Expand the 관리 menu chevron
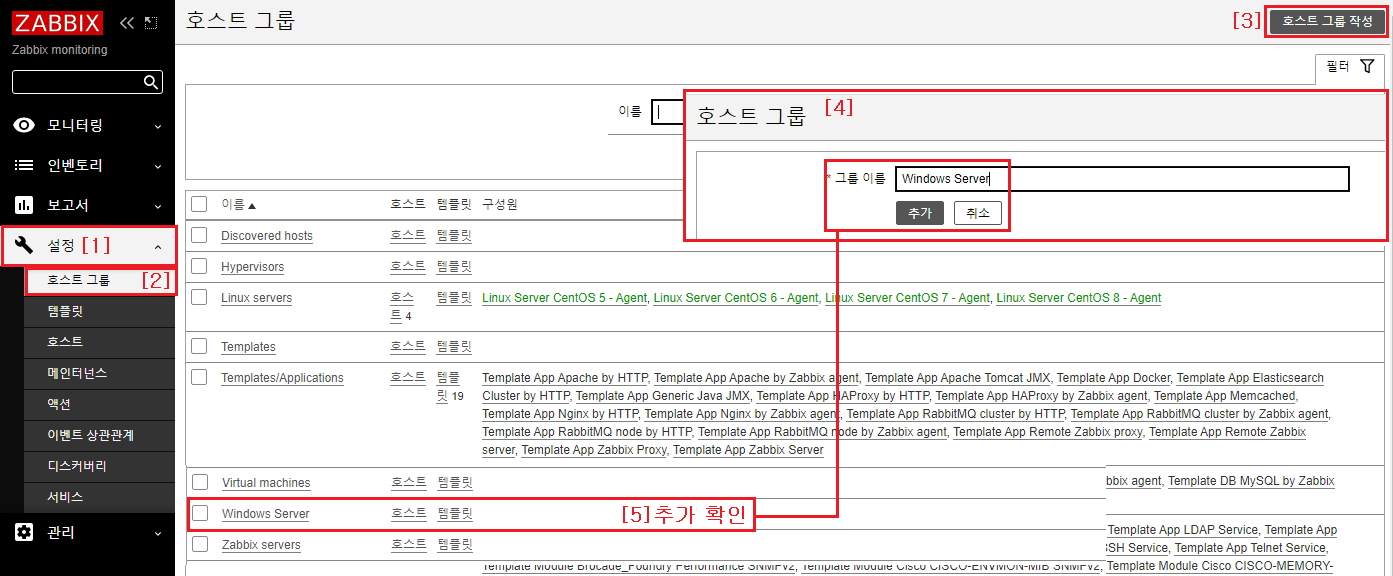 point(158,533)
